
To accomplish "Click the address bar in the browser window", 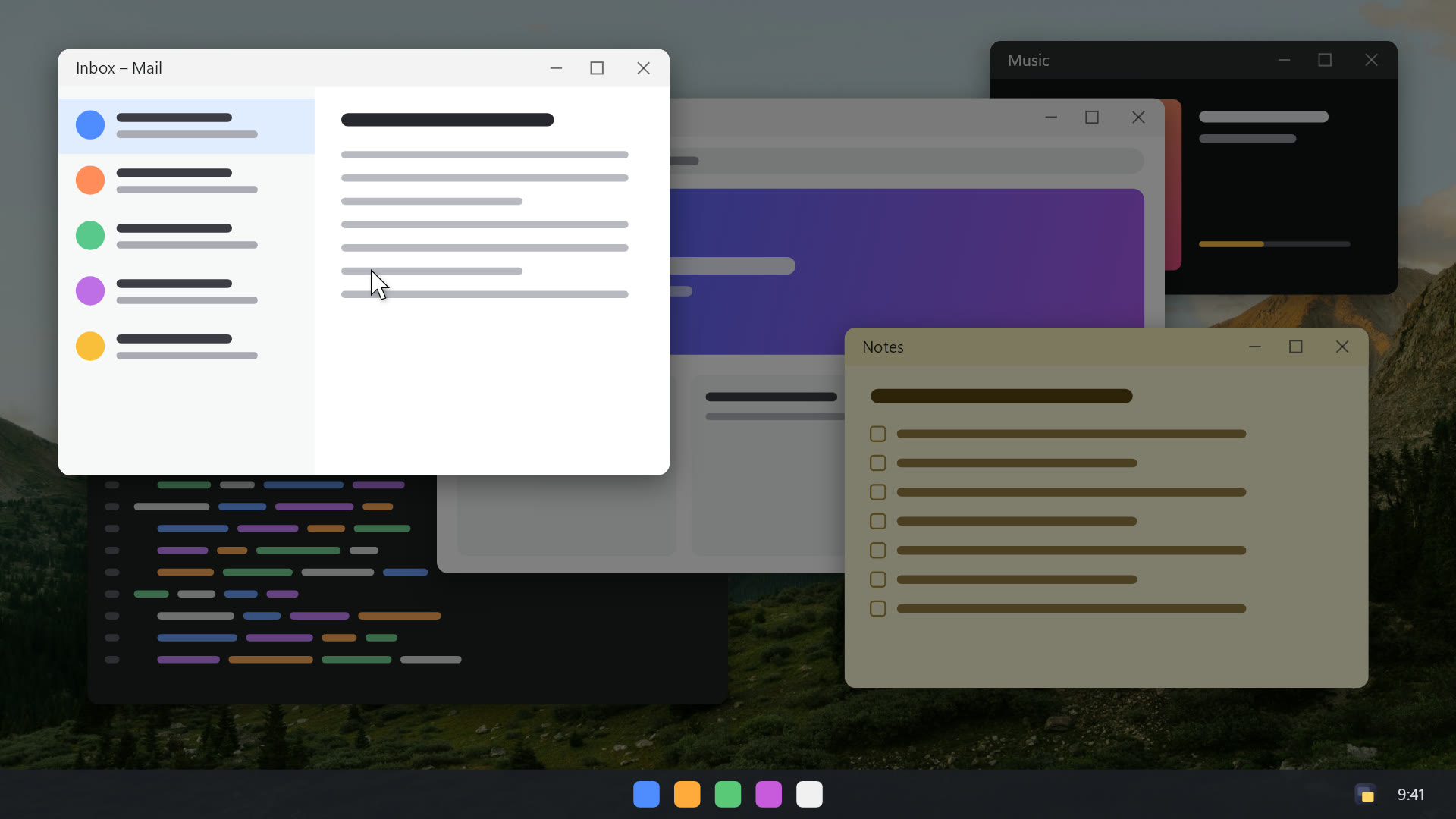I will 907,161.
